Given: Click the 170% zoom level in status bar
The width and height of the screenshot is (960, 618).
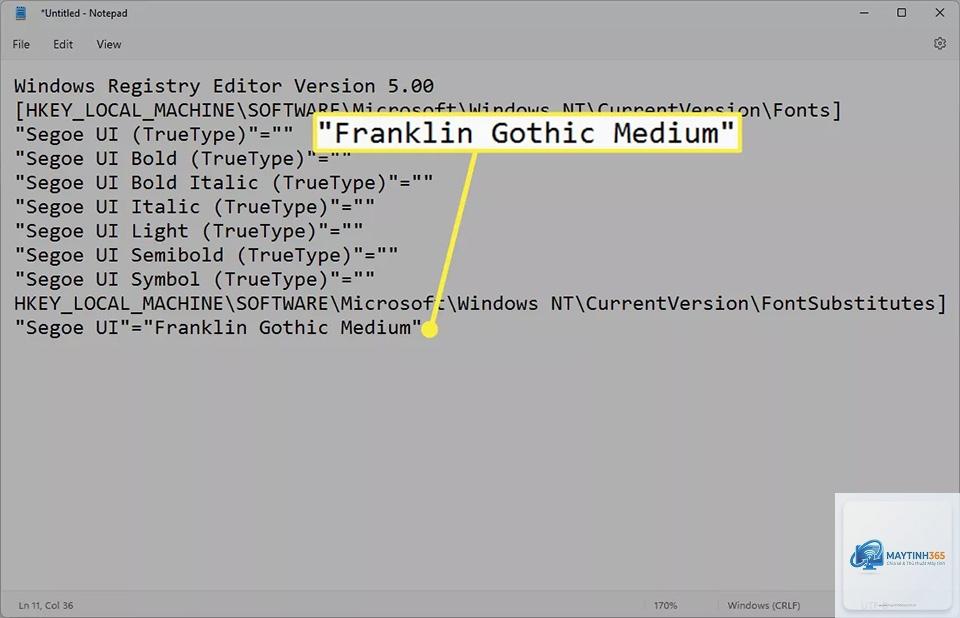Looking at the screenshot, I should 665,605.
